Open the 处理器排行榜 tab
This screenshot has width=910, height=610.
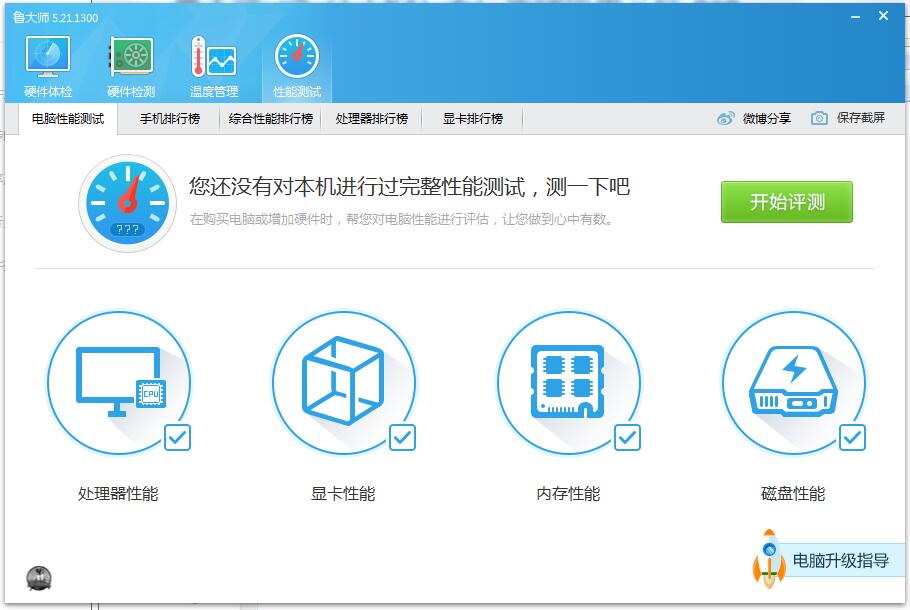371,119
